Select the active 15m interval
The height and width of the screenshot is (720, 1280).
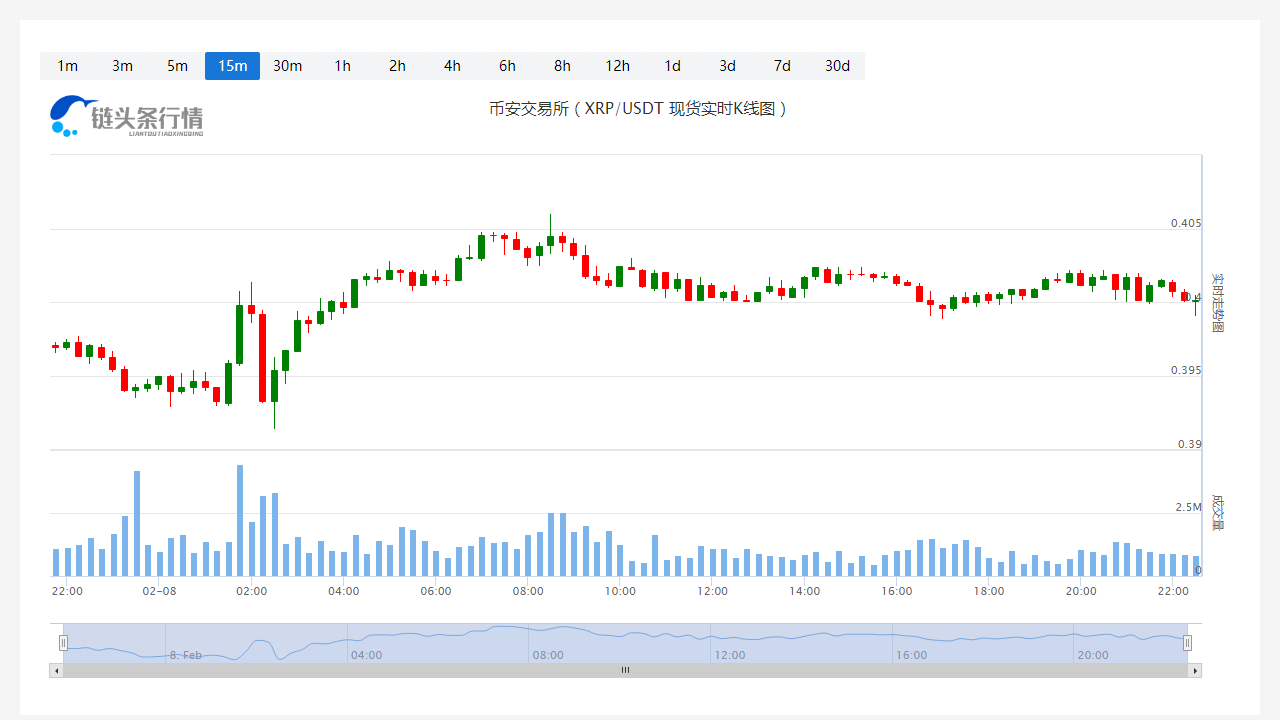(232, 66)
